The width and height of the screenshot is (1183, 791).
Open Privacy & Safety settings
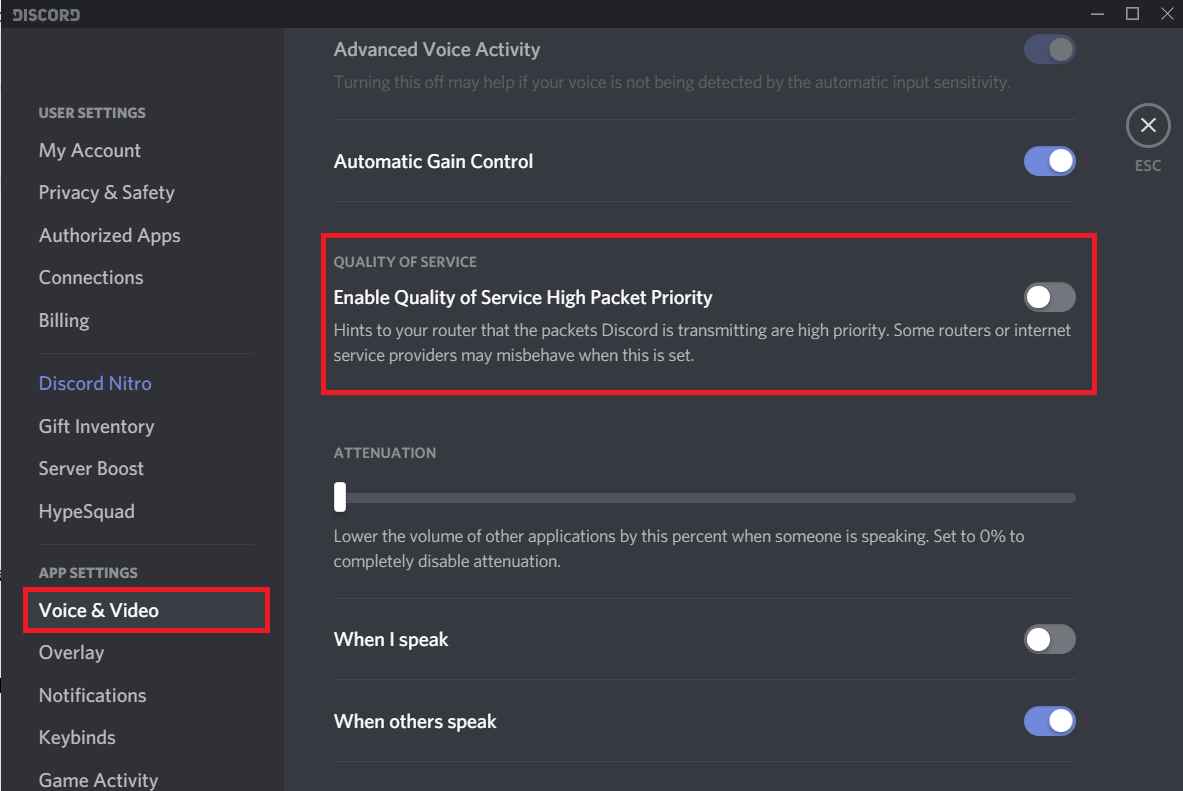(106, 192)
